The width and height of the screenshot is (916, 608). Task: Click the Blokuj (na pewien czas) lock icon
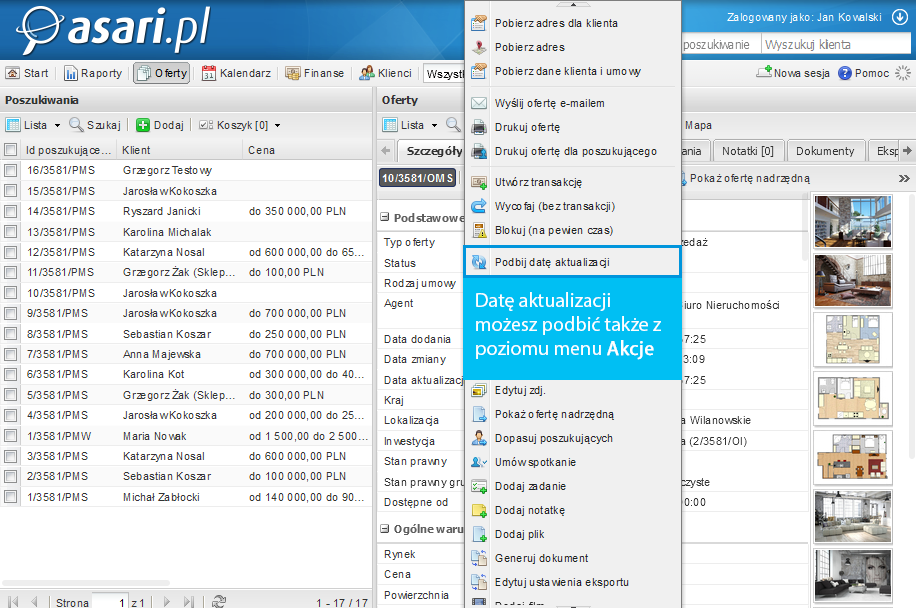[x=479, y=230]
